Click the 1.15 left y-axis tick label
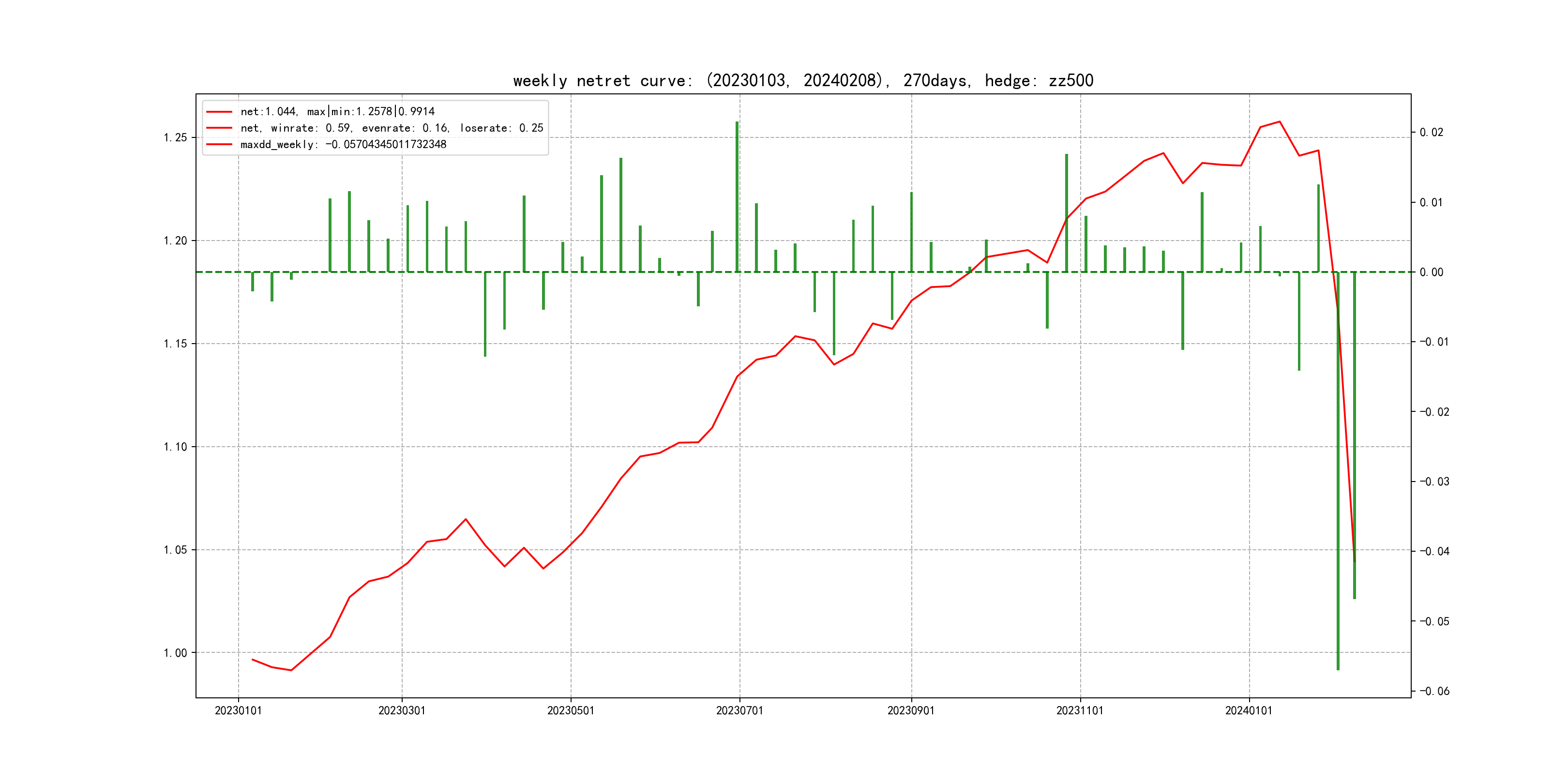The height and width of the screenshot is (784, 1568). click(175, 344)
